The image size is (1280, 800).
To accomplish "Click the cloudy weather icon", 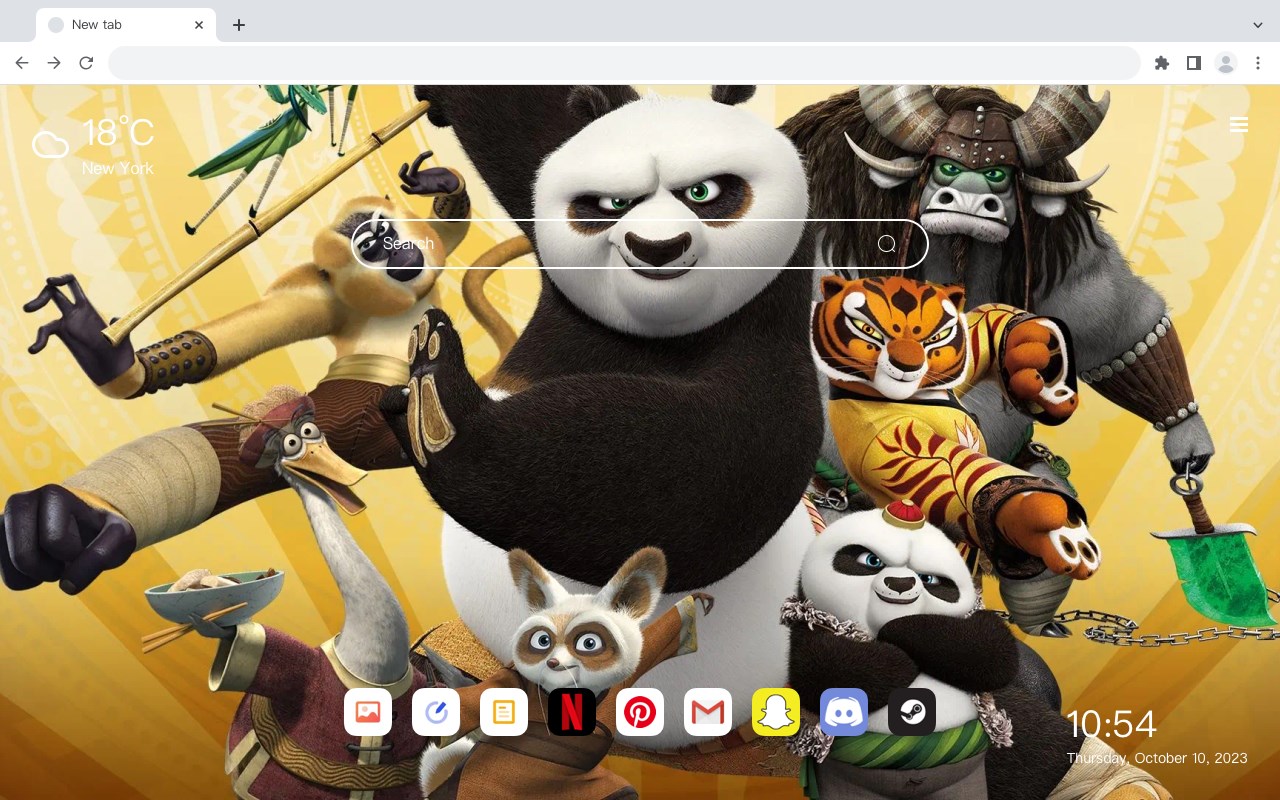I will point(50,145).
